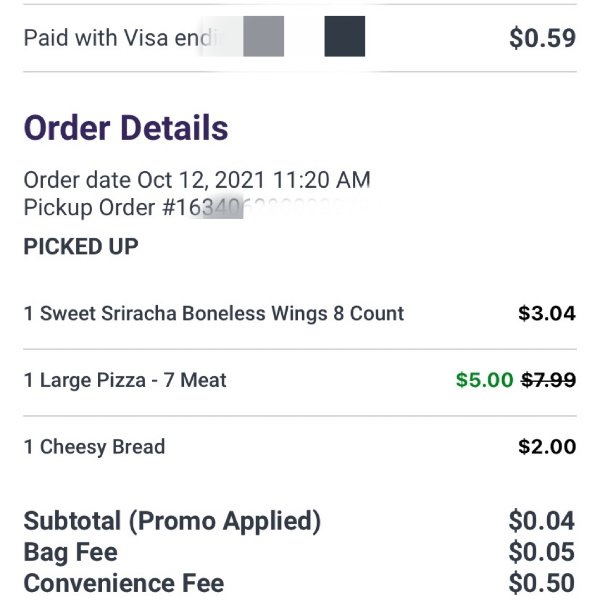
Task: Tap the order date Oct 12, 2021 line
Action: [x=197, y=180]
